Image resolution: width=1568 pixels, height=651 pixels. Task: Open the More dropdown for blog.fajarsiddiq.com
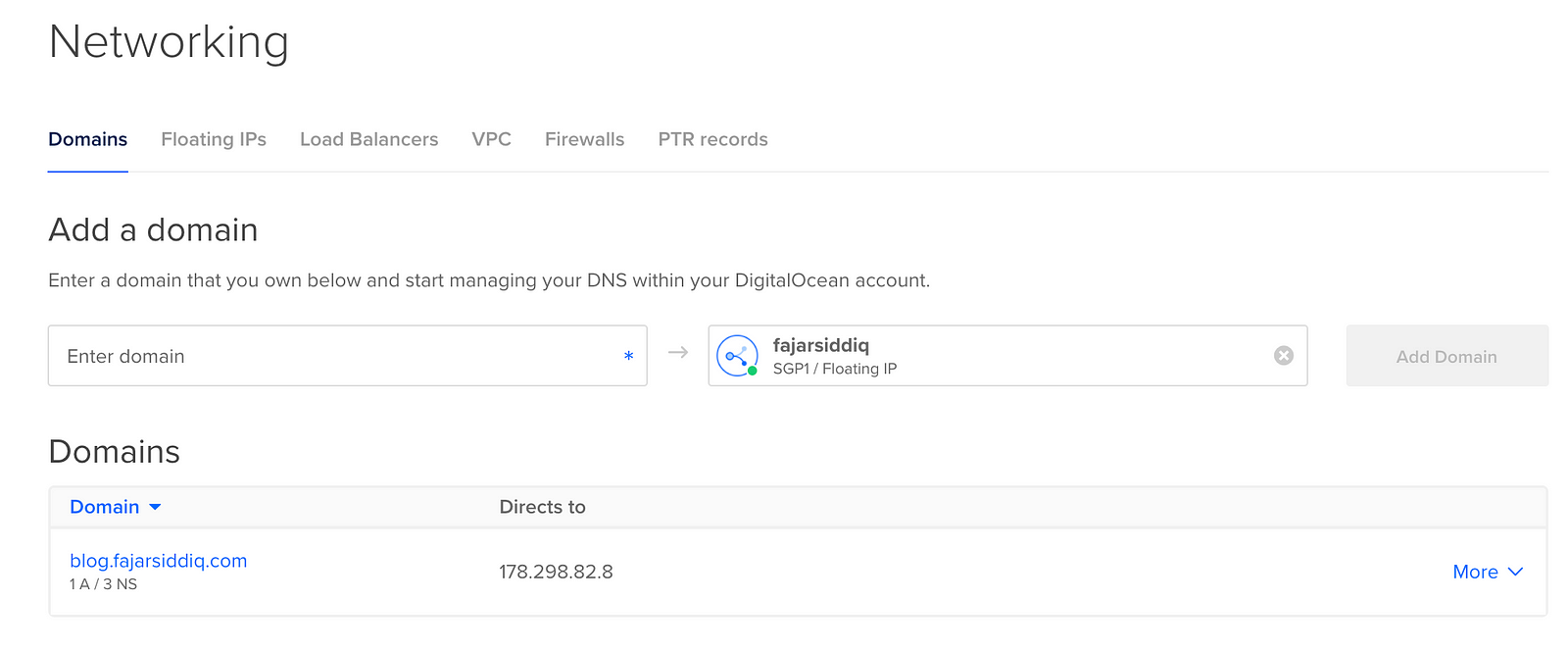(1476, 572)
